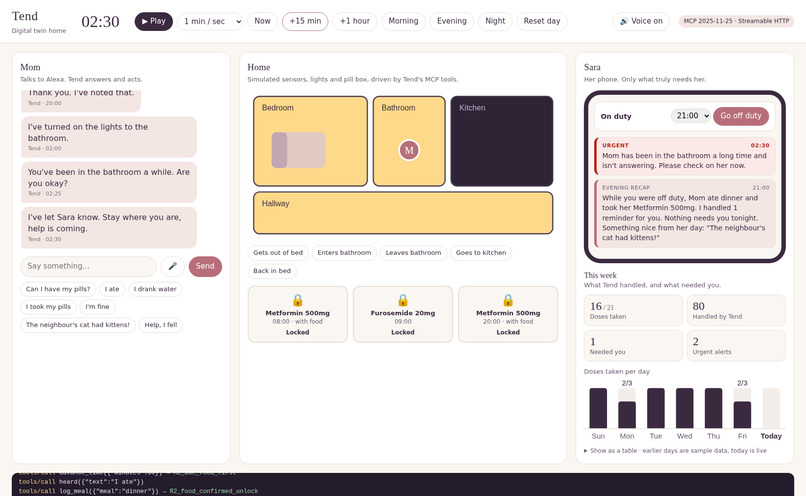Click the Sun bar in doses chart
Image resolution: width=806 pixels, height=496 pixels.
(598, 408)
